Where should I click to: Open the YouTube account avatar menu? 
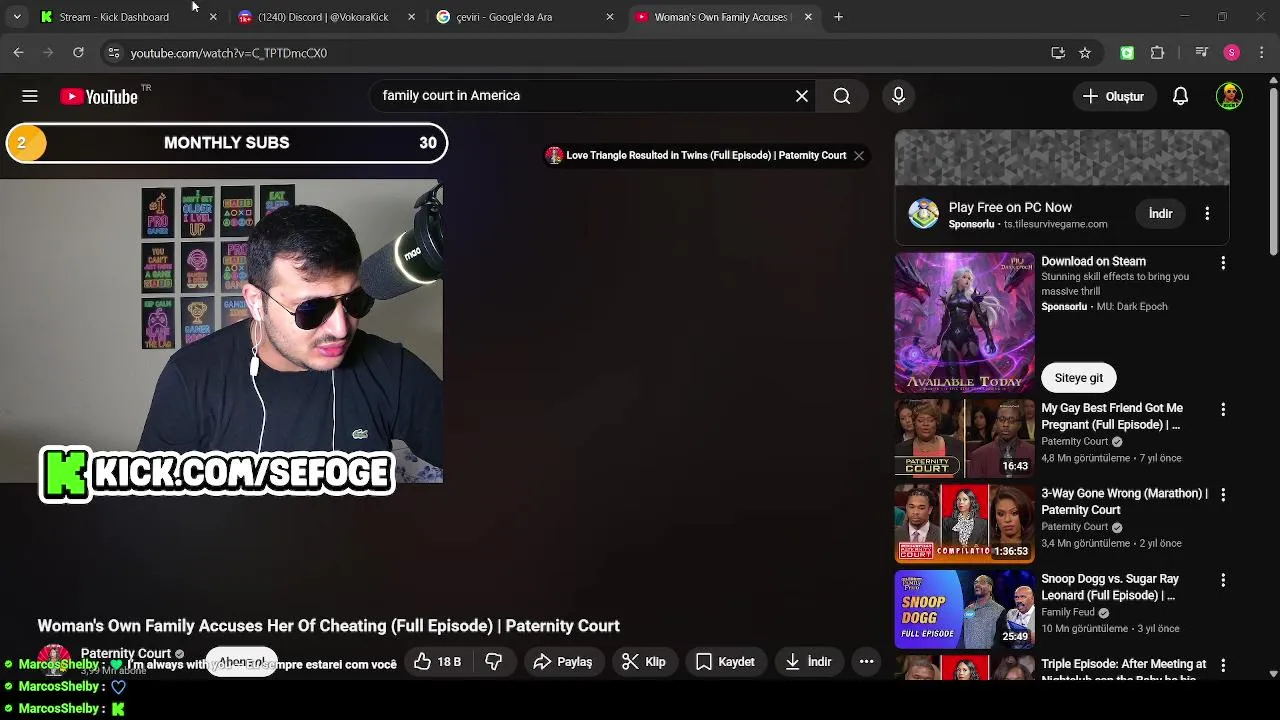click(x=1229, y=96)
